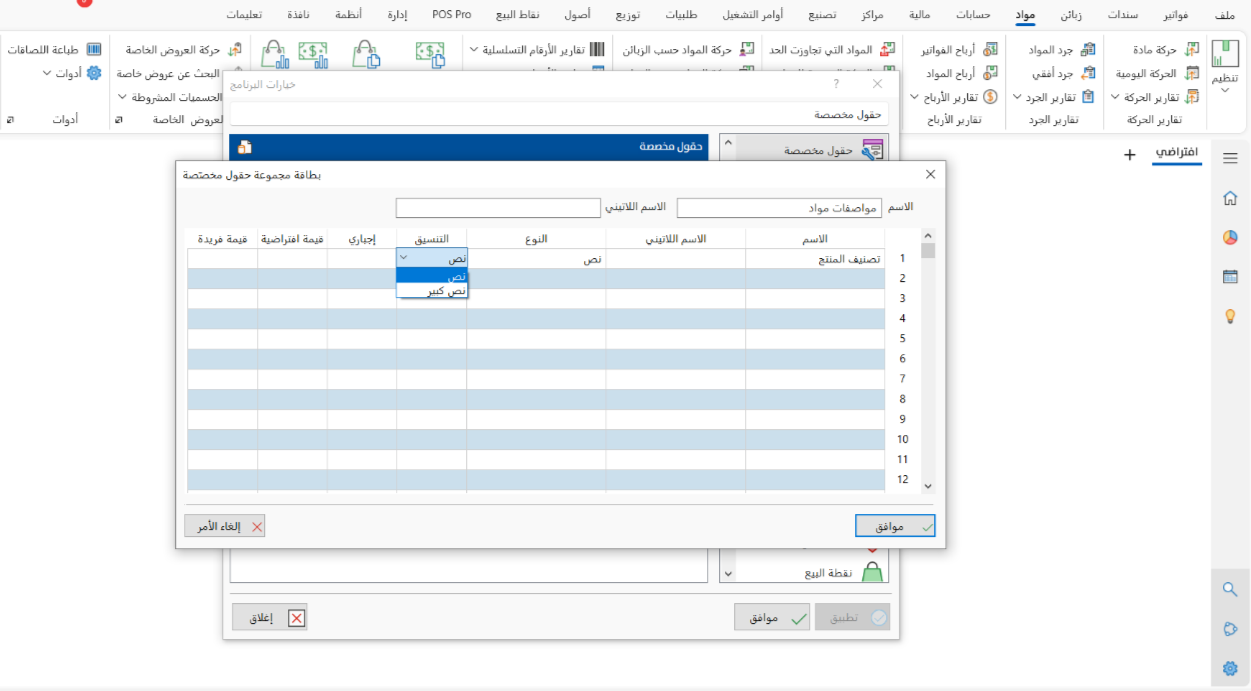The height and width of the screenshot is (691, 1251).
Task: Click the icon on blue حقول مخصصة header
Action: (x=244, y=147)
